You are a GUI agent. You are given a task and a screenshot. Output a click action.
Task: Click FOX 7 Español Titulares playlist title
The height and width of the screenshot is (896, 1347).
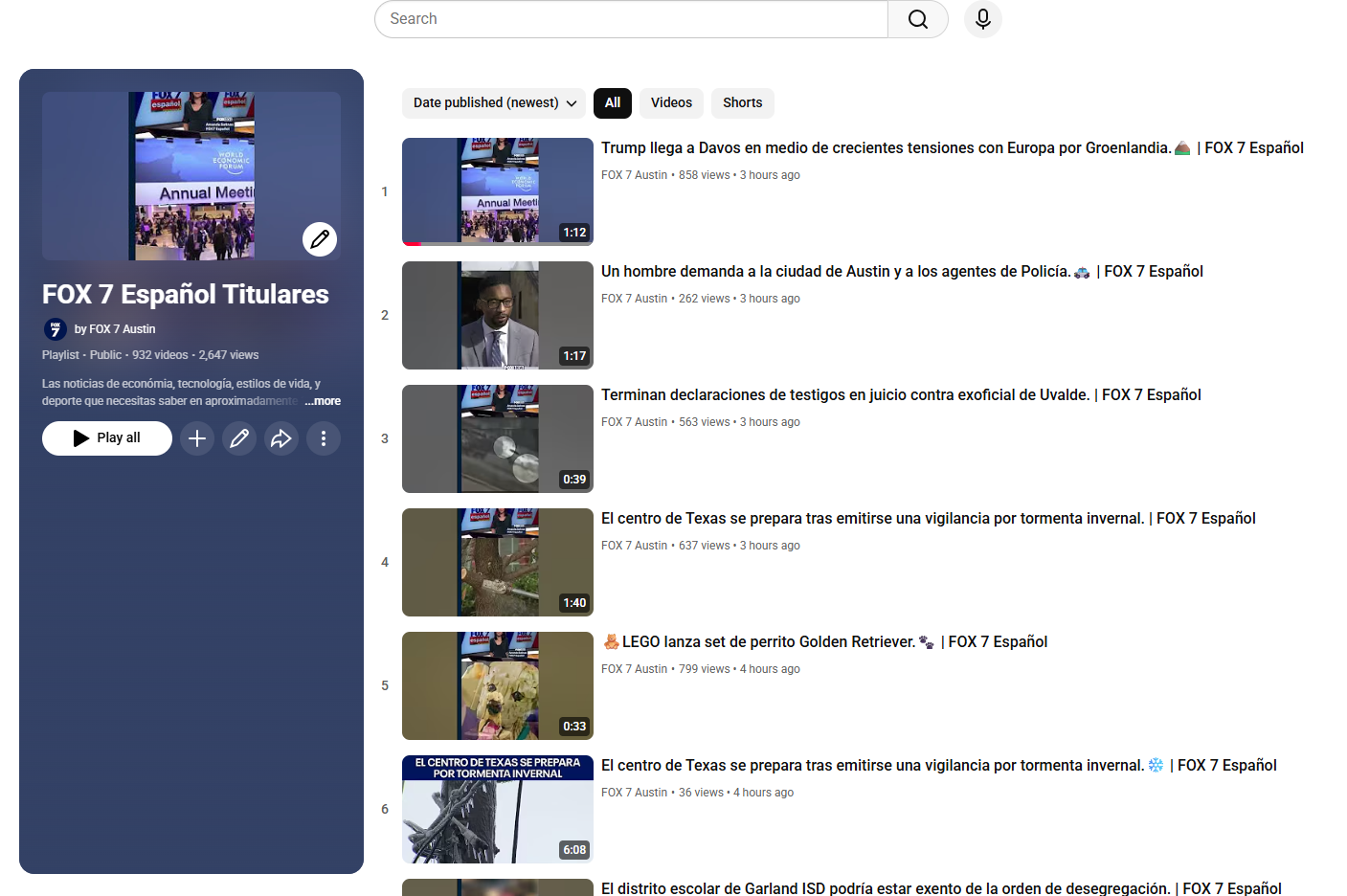186,295
